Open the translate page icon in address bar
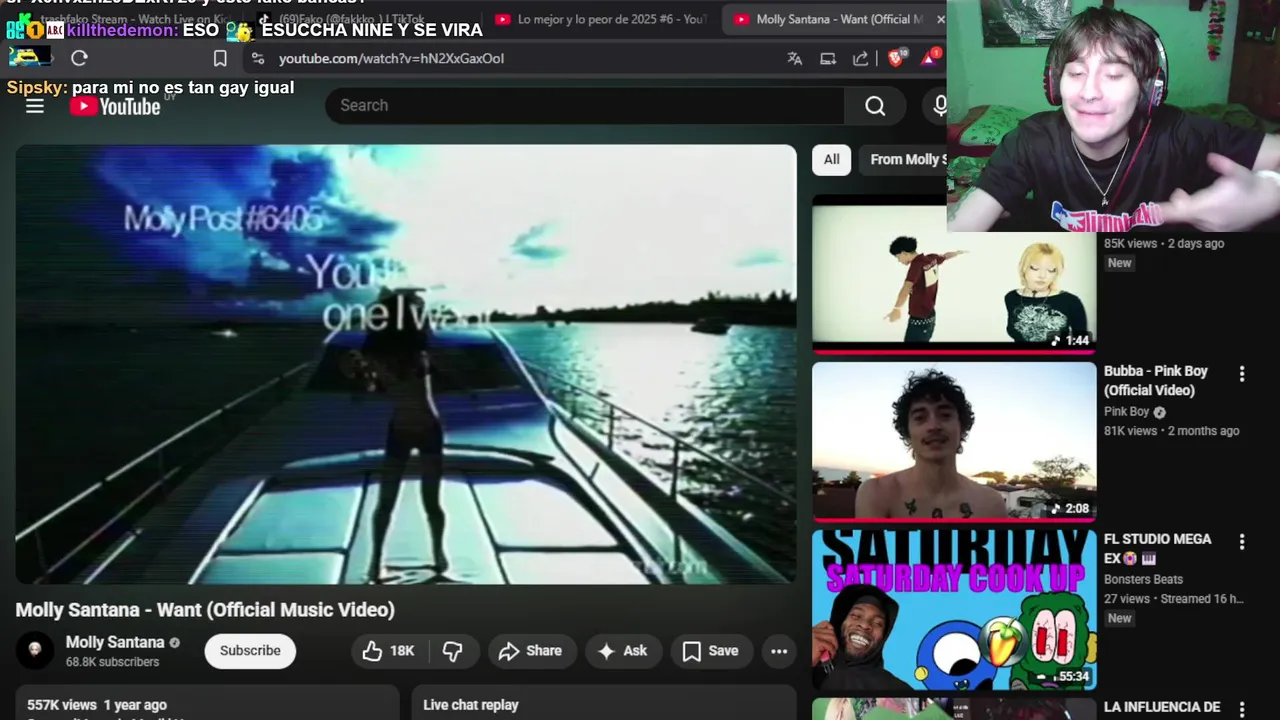 (795, 58)
